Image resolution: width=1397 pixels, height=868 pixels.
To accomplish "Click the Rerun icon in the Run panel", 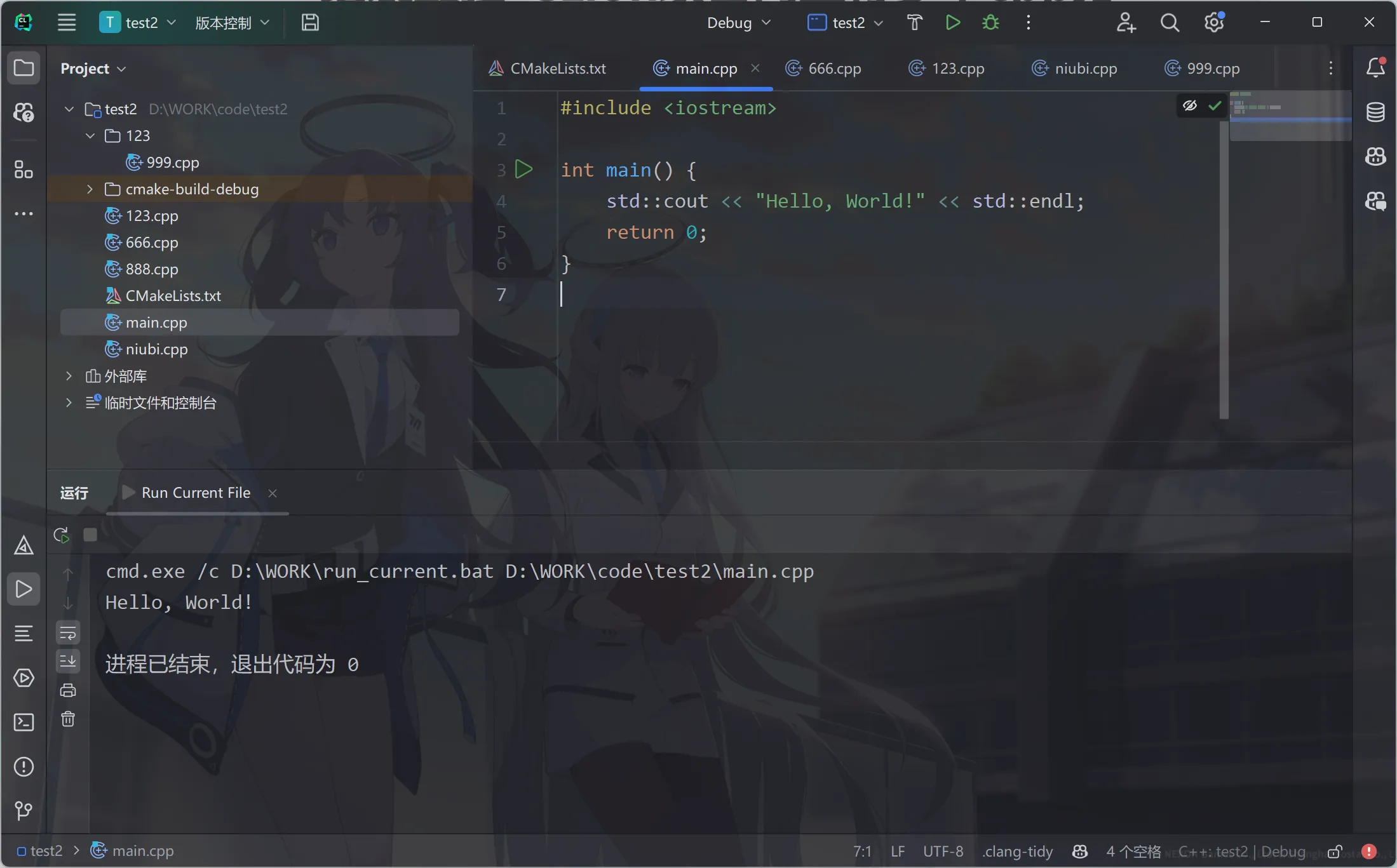I will [x=62, y=535].
